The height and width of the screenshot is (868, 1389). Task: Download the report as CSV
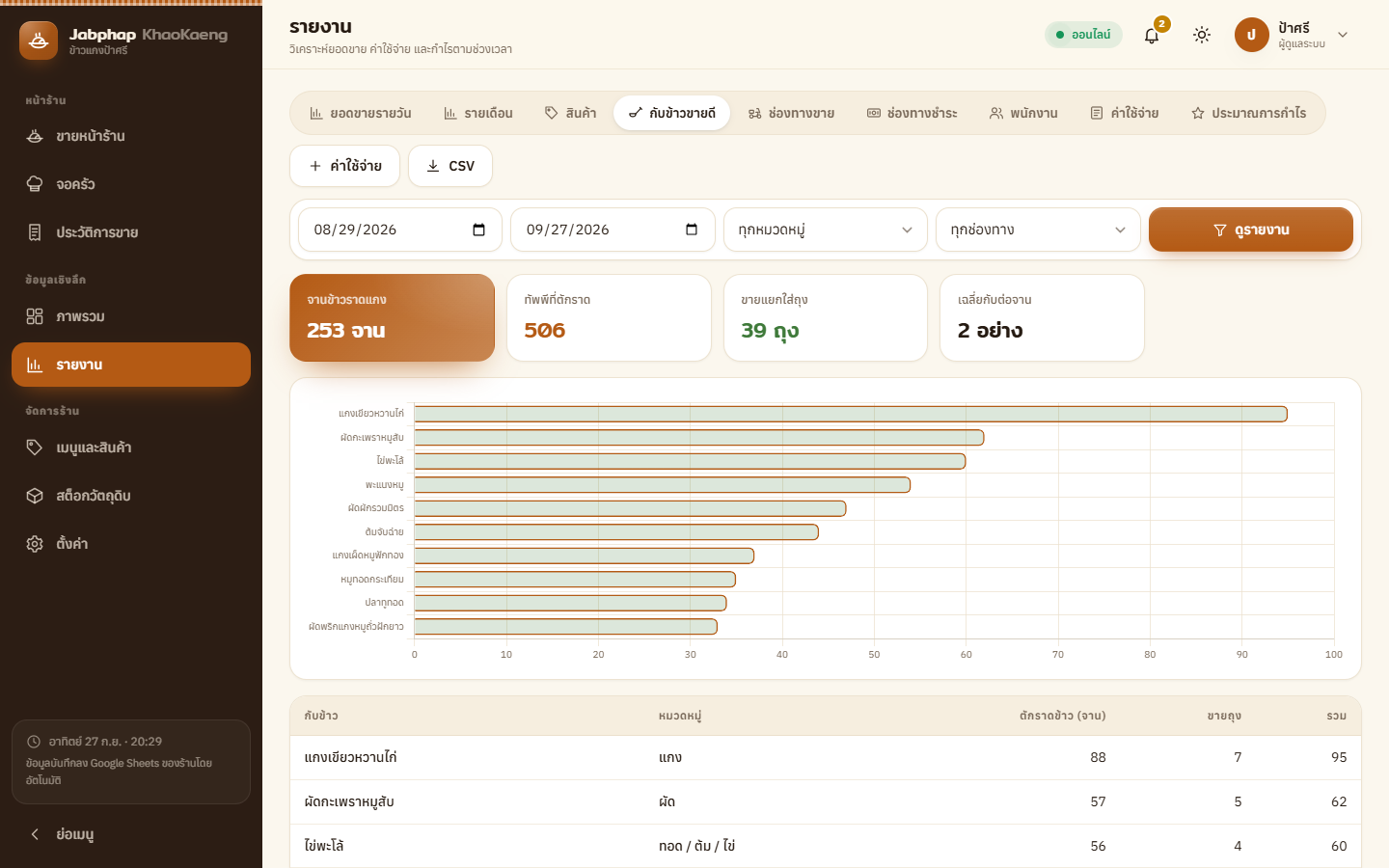[450, 166]
